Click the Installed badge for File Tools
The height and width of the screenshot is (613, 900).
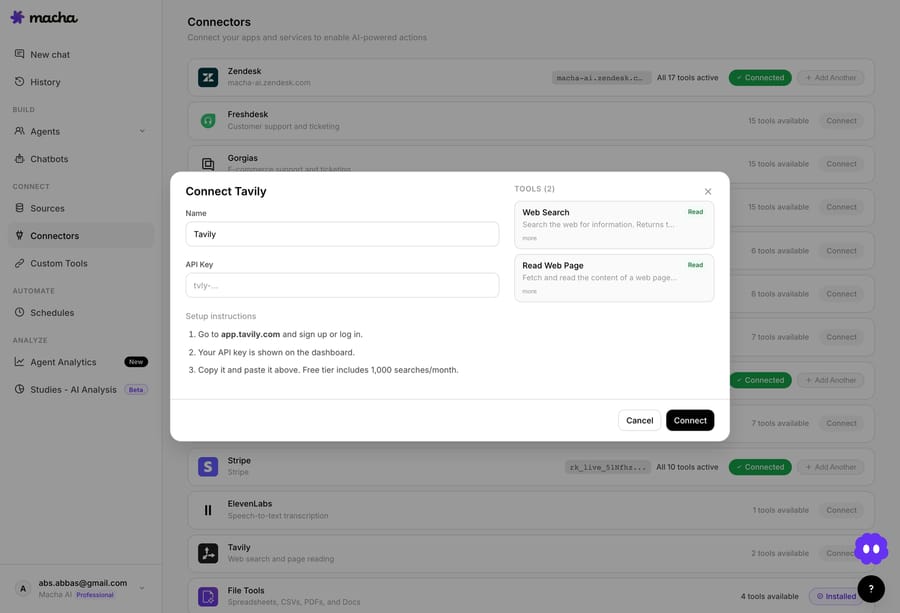836,596
